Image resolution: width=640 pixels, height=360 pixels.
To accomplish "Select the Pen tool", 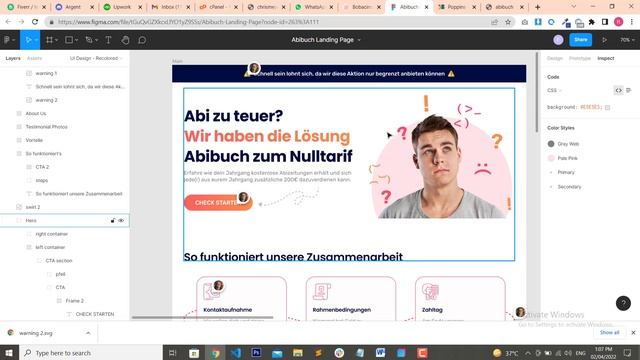I will tap(89, 40).
